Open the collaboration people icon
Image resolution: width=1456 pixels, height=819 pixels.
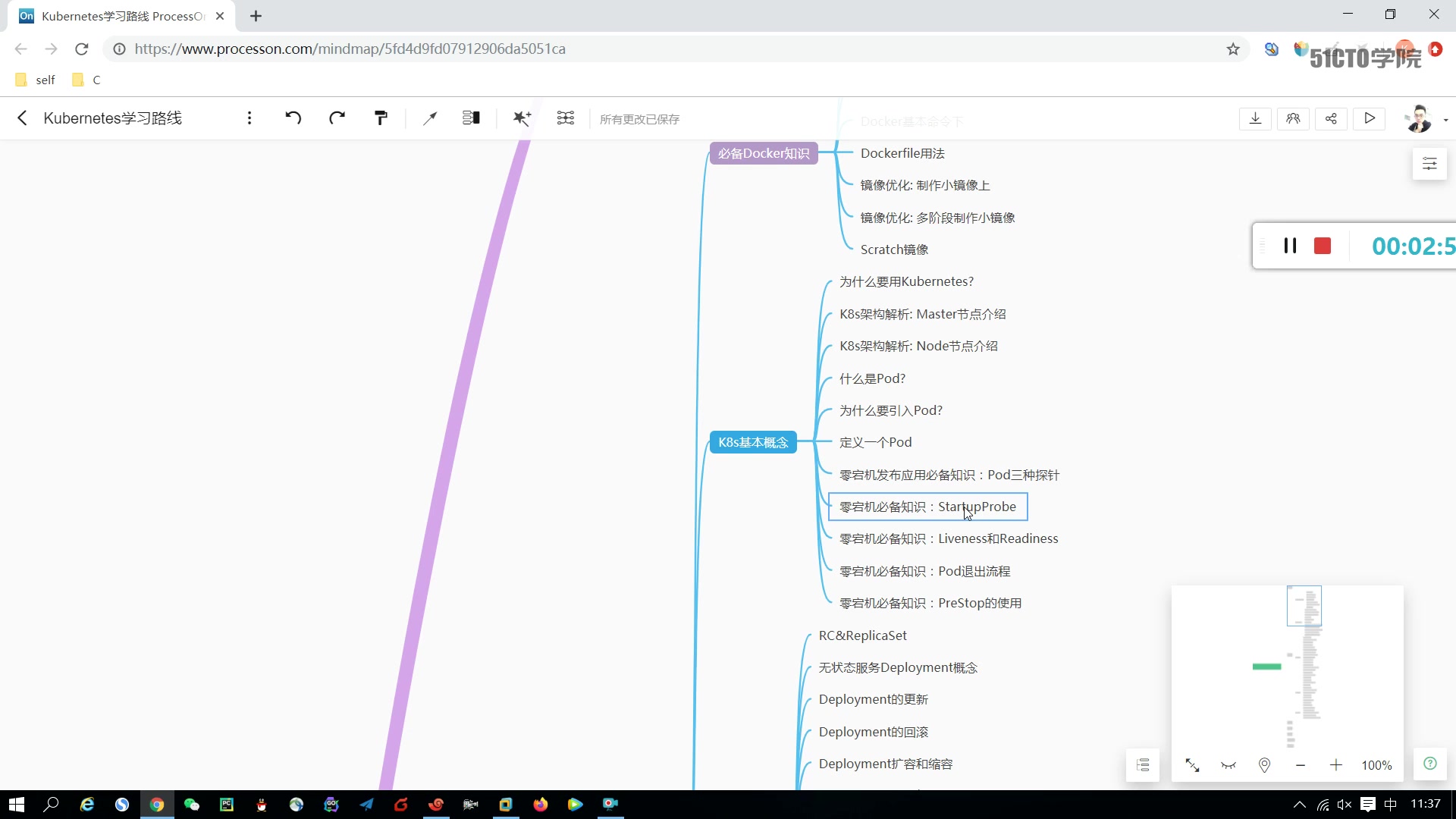pos(1293,118)
